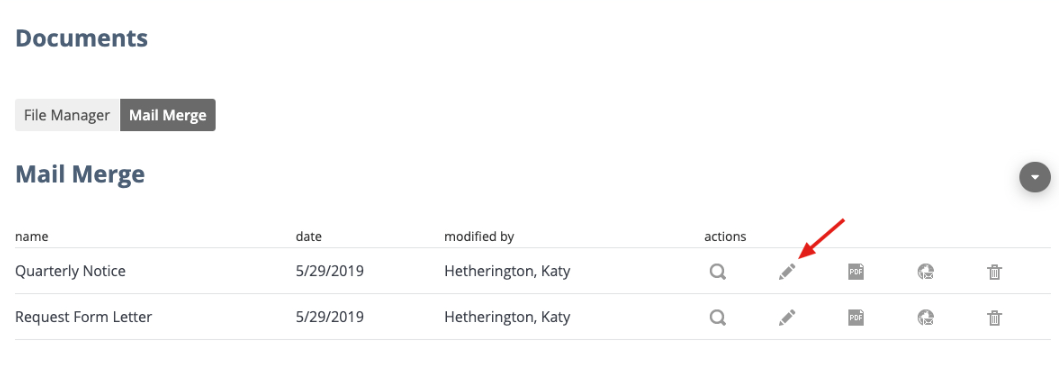The image size is (1059, 370).
Task: Open the Quarterly Notice name entry
Action: click(x=70, y=271)
